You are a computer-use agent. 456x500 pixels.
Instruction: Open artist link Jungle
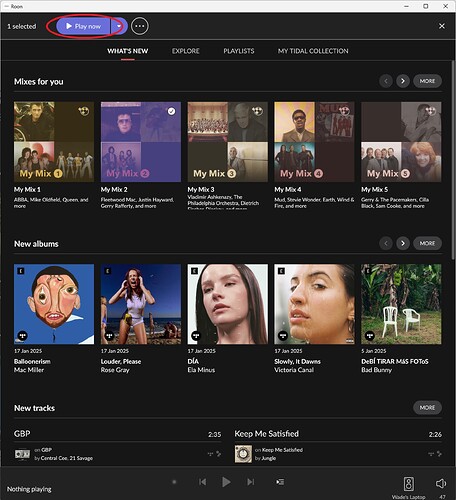[269, 458]
